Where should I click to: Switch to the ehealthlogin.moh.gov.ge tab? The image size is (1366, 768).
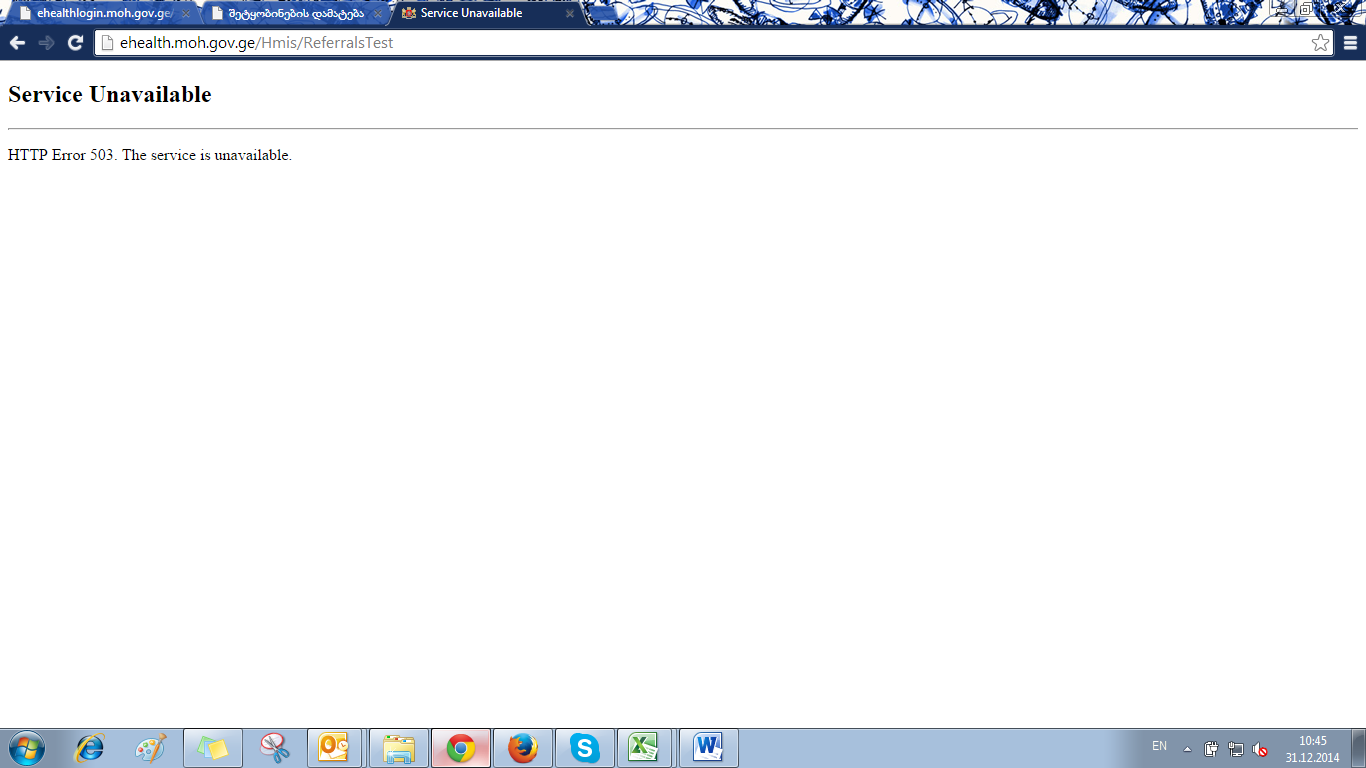[x=100, y=14]
